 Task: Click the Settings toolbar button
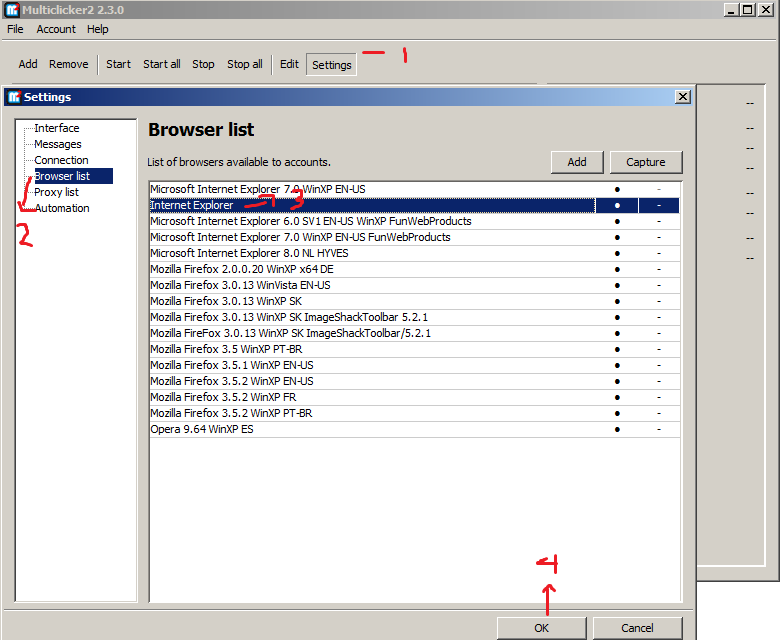pyautogui.click(x=331, y=65)
